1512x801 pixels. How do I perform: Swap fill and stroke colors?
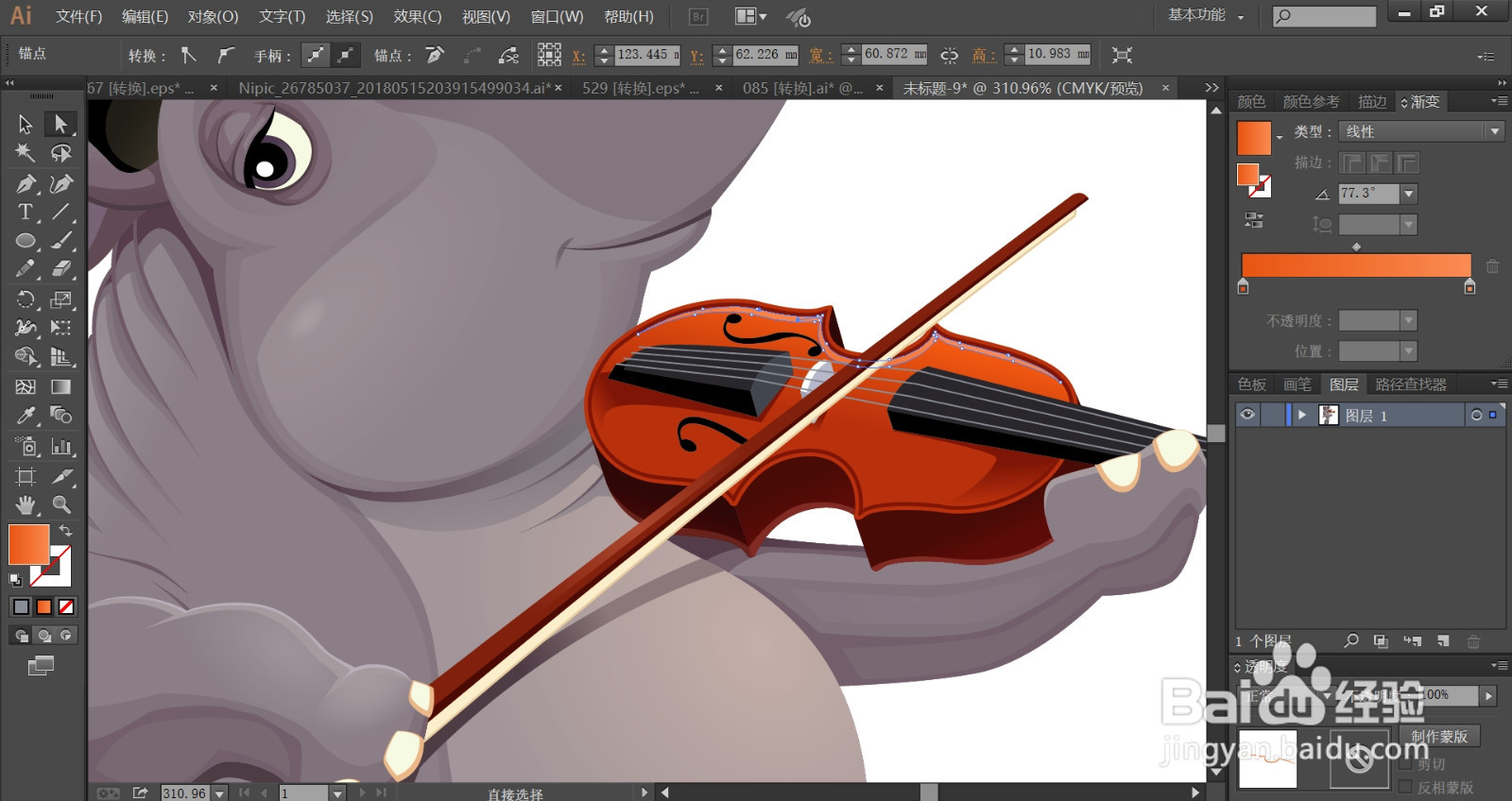pos(65,531)
